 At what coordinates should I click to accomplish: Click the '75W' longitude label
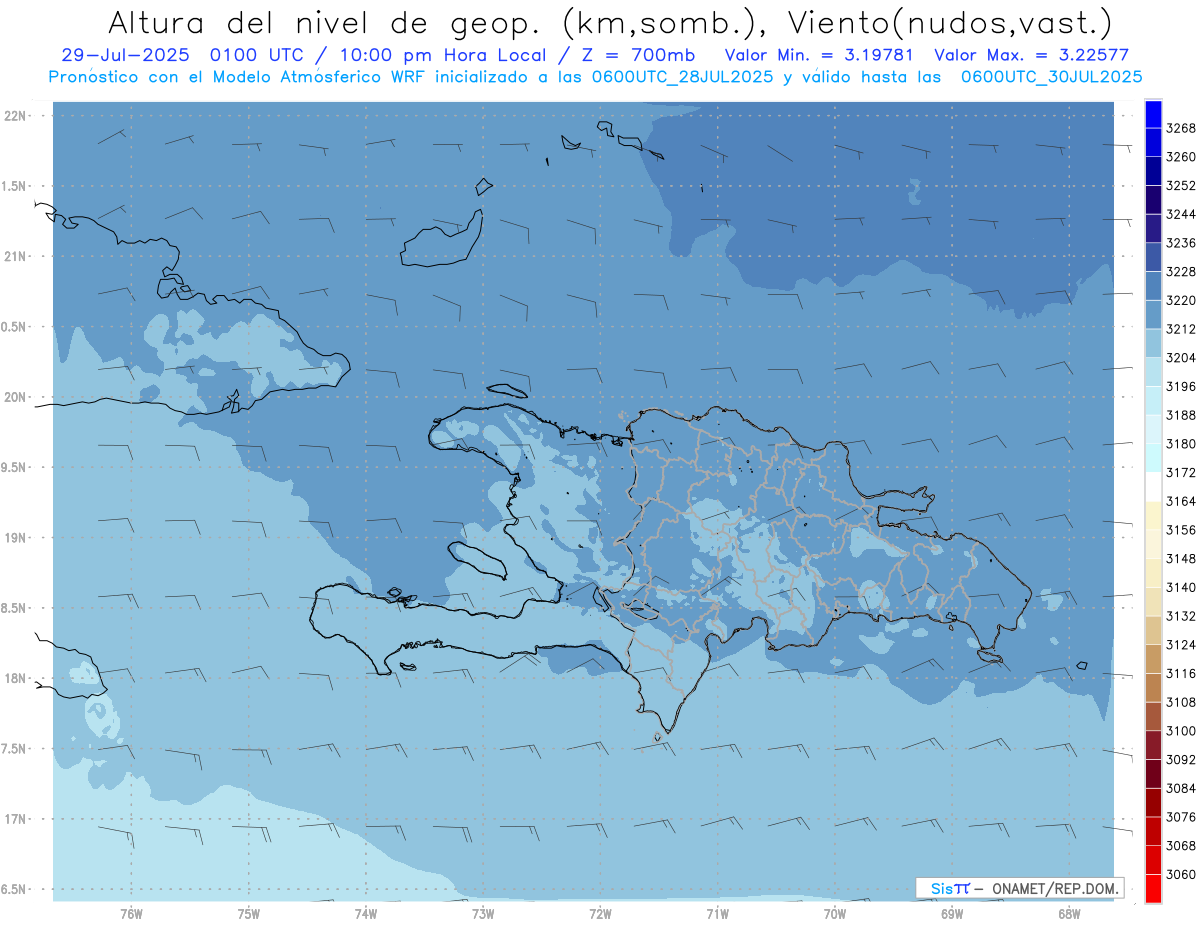coord(249,914)
